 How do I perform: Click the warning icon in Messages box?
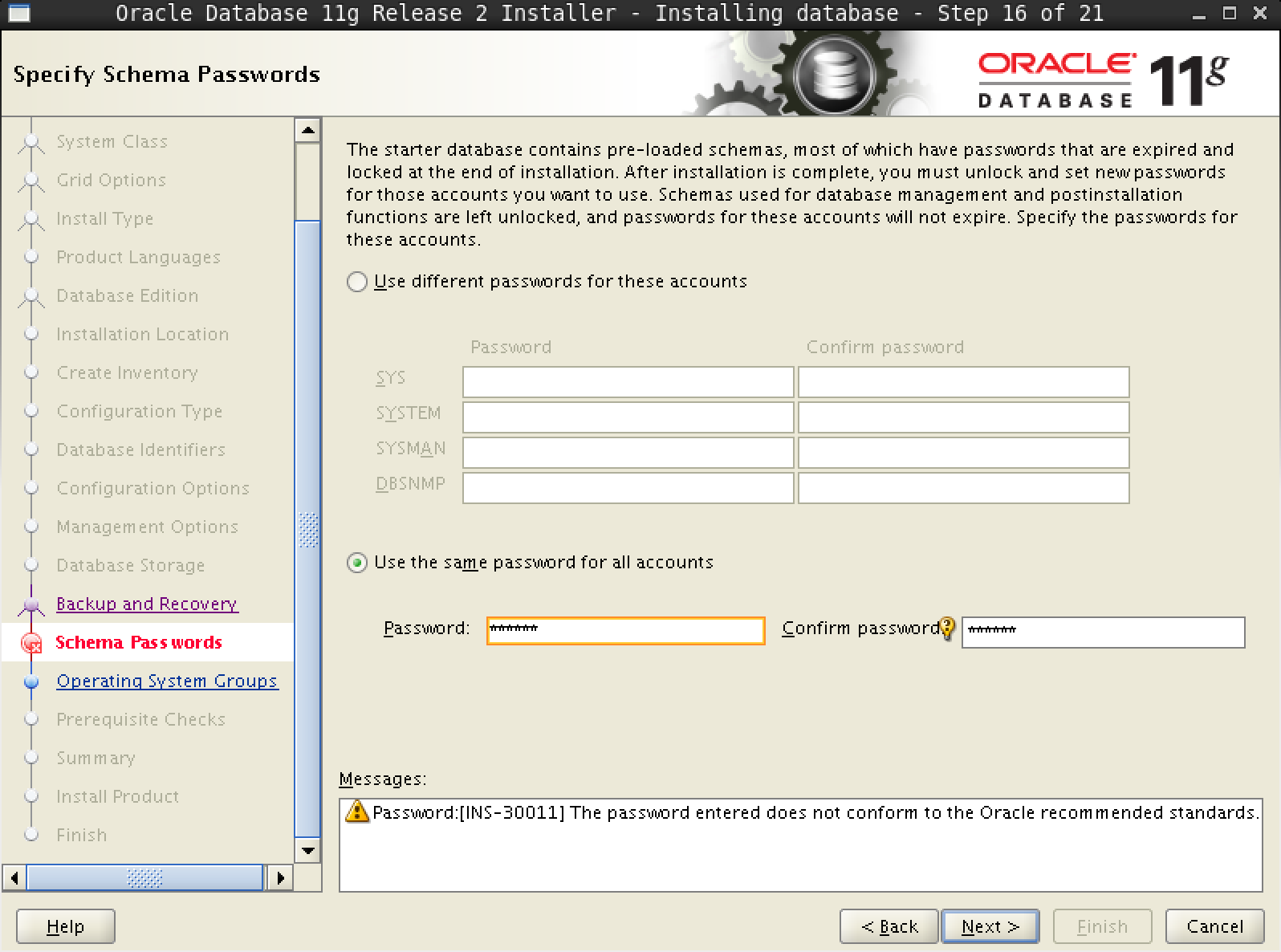coord(356,812)
